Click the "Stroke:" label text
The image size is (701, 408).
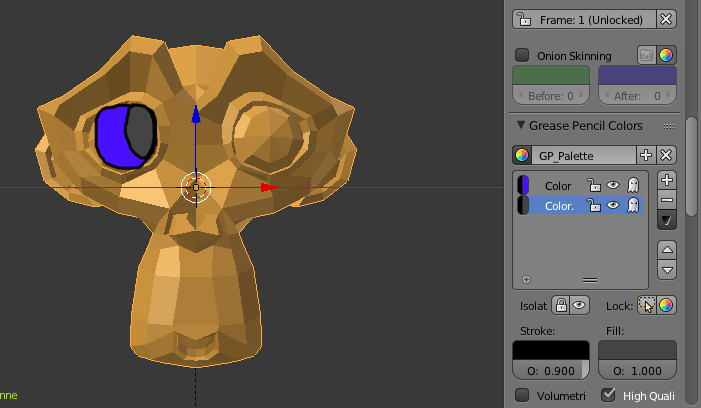(537, 331)
